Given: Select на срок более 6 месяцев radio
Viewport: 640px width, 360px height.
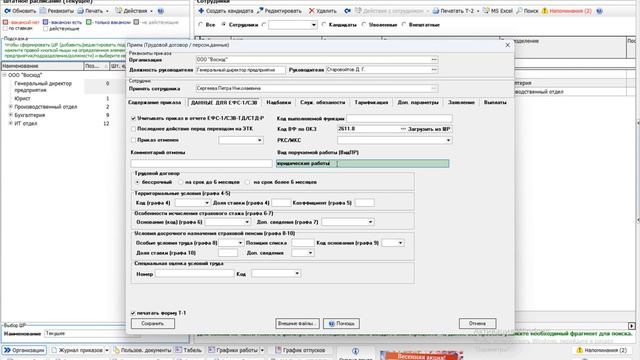Looking at the screenshot, I should [x=248, y=182].
